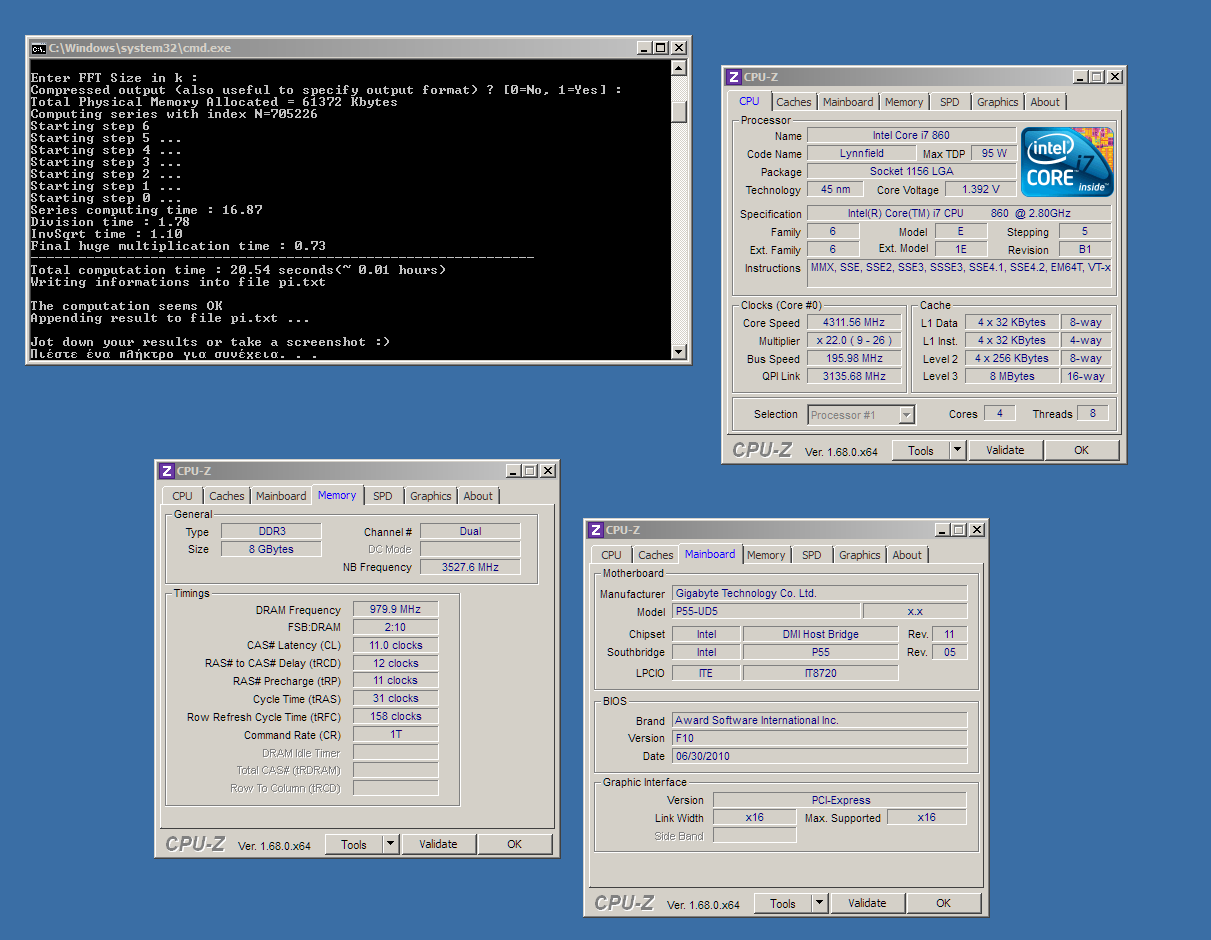Select SPD tab in CPU window
This screenshot has width=1211, height=940.
949,102
